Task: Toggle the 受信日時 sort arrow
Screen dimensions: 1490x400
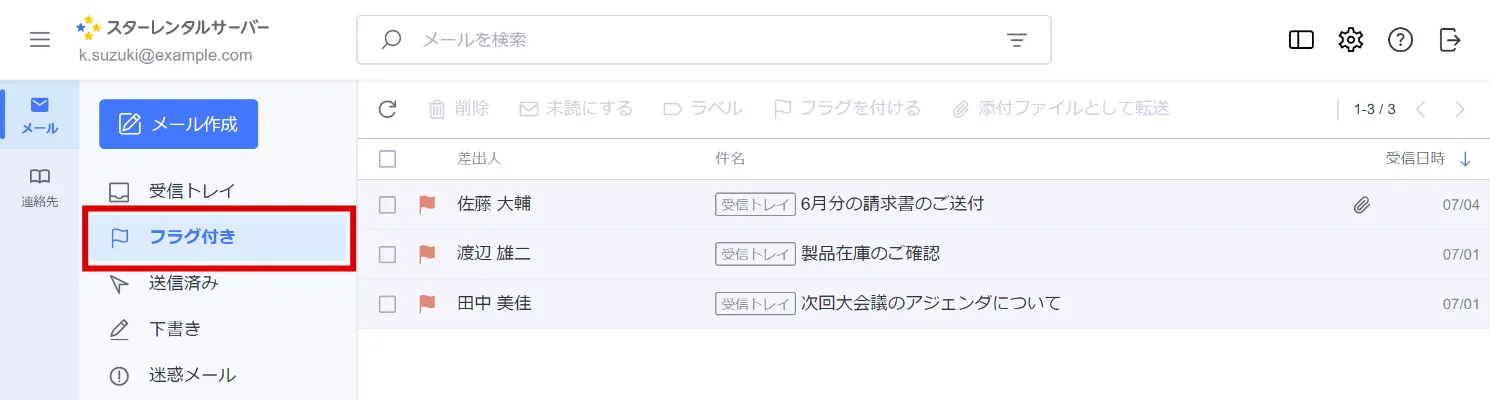Action: click(x=1466, y=159)
